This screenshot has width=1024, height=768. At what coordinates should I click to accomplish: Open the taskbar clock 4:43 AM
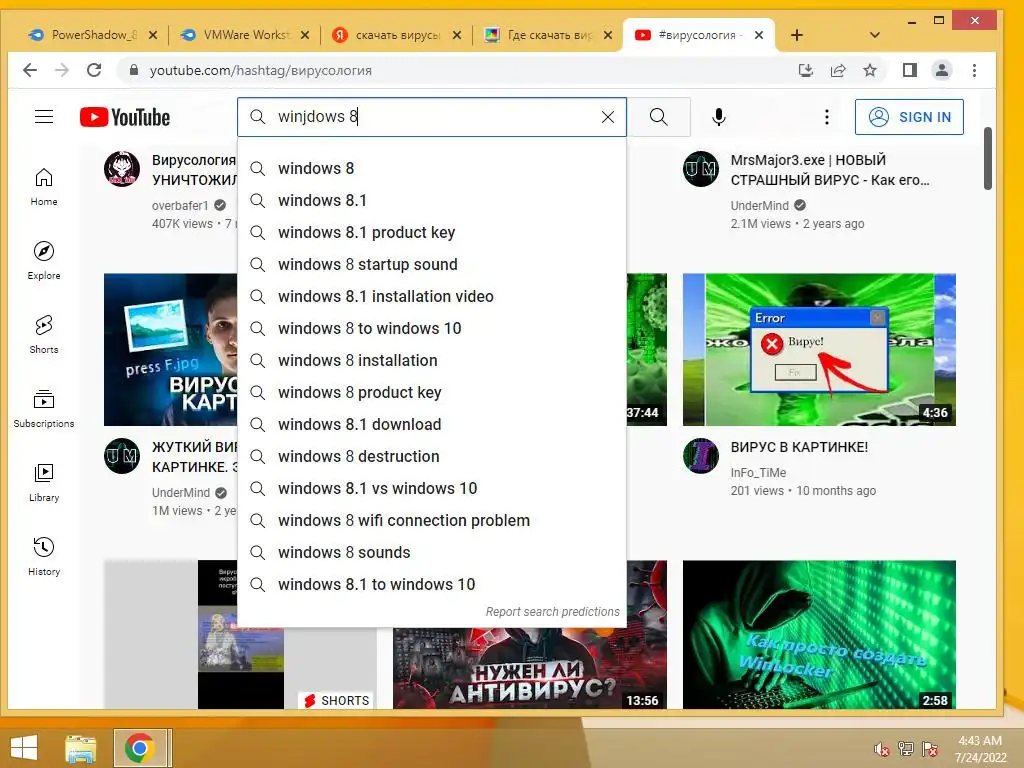click(980, 749)
